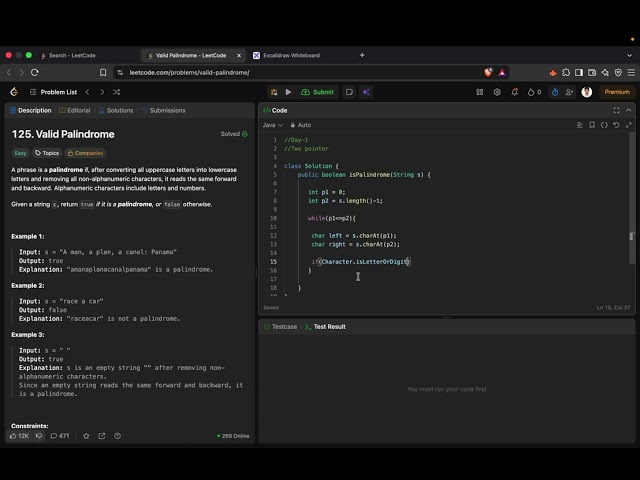Open a new browser tab
The image size is (640, 480).
362,55
